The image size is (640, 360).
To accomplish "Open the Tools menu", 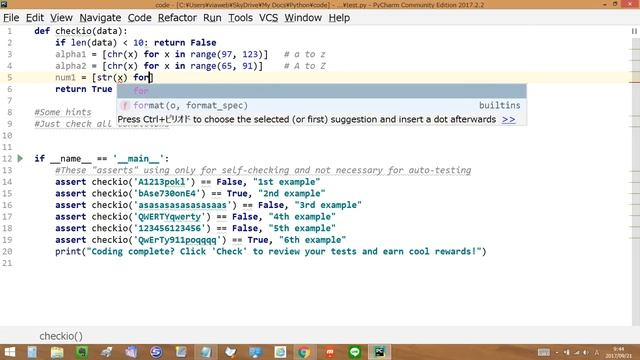I will click(x=240, y=18).
